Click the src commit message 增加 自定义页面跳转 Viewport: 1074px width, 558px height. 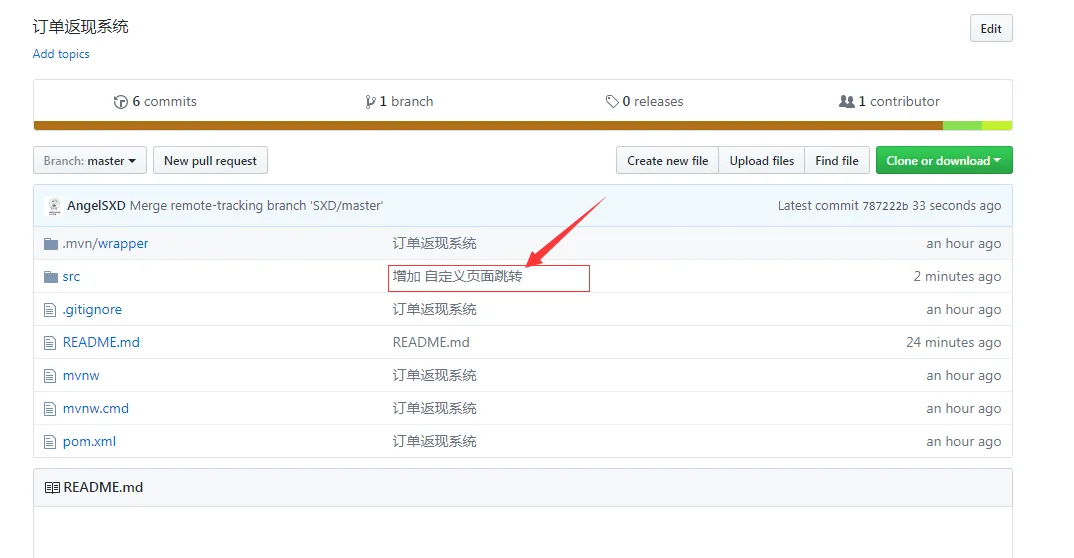pyautogui.click(x=458, y=277)
